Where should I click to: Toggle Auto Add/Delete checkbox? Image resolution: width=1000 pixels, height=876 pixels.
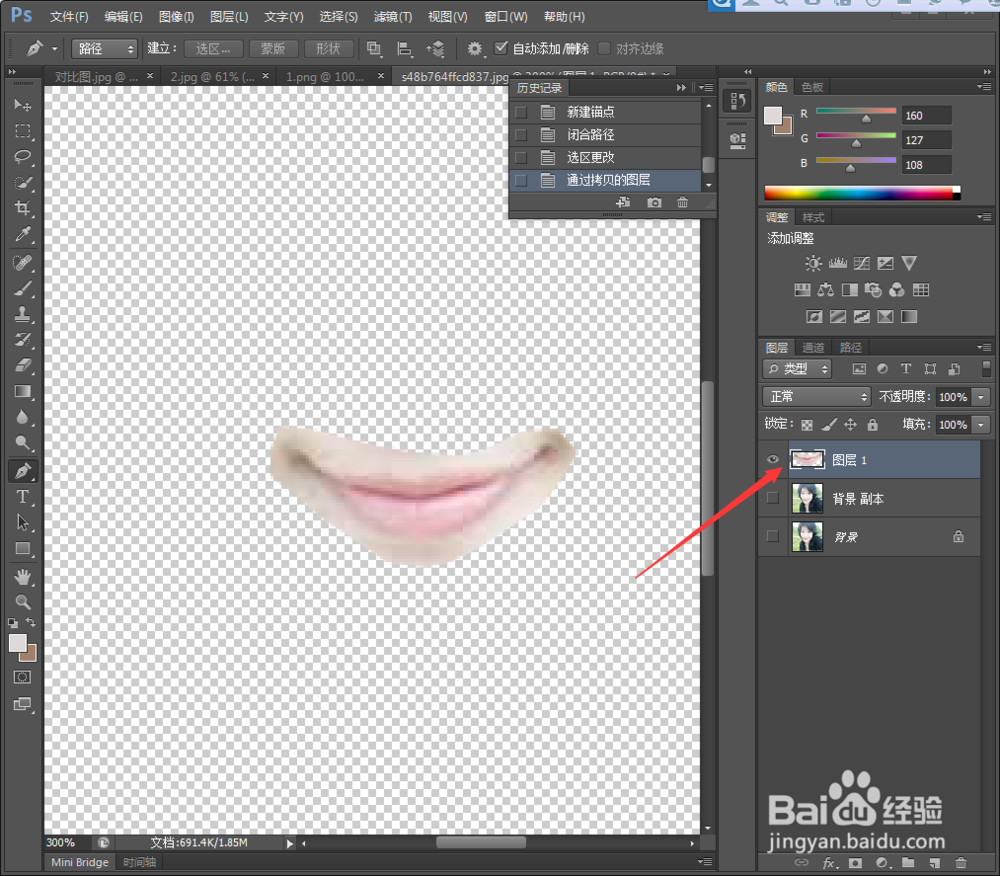[x=501, y=48]
